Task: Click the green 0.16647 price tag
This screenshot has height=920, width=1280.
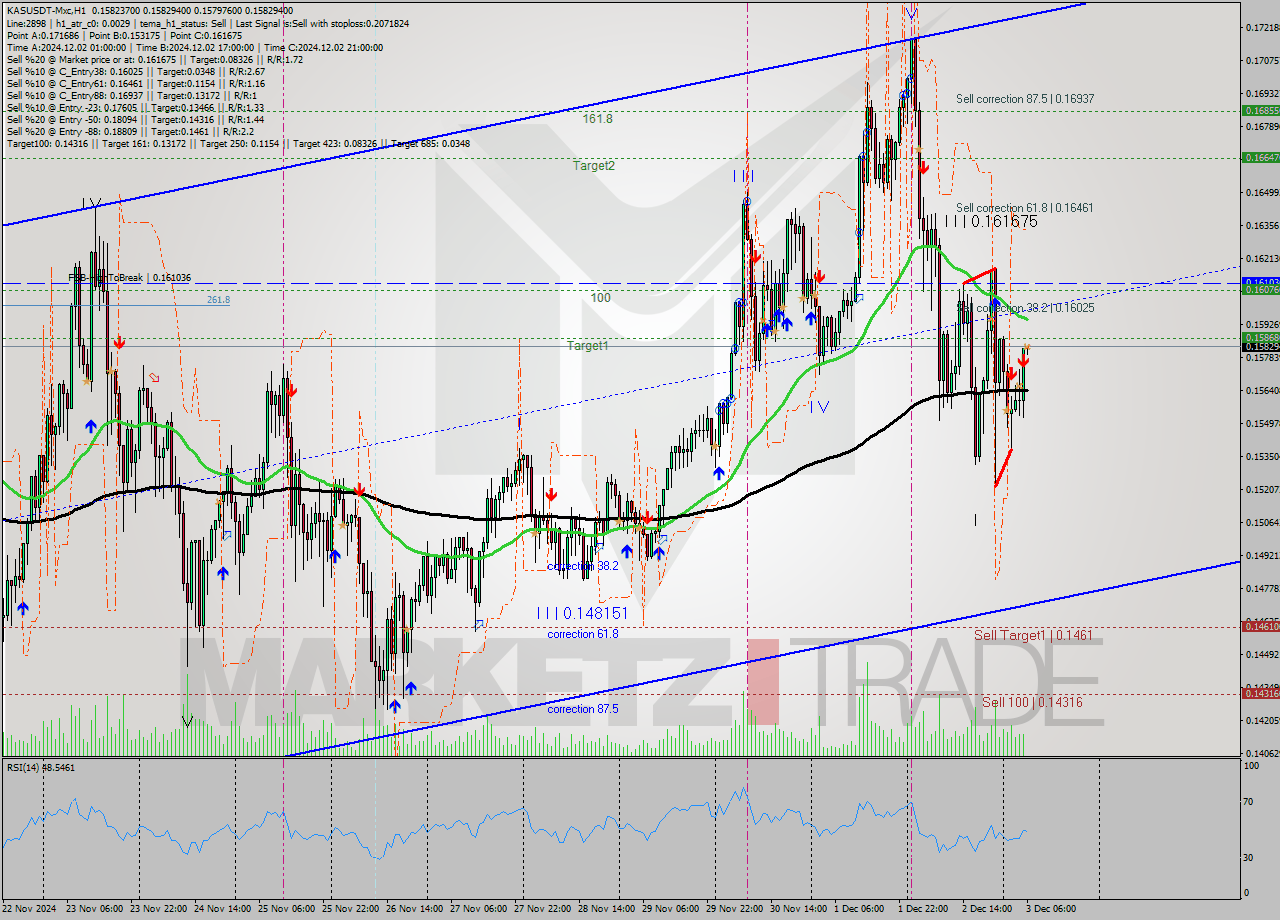Action: (x=1260, y=157)
